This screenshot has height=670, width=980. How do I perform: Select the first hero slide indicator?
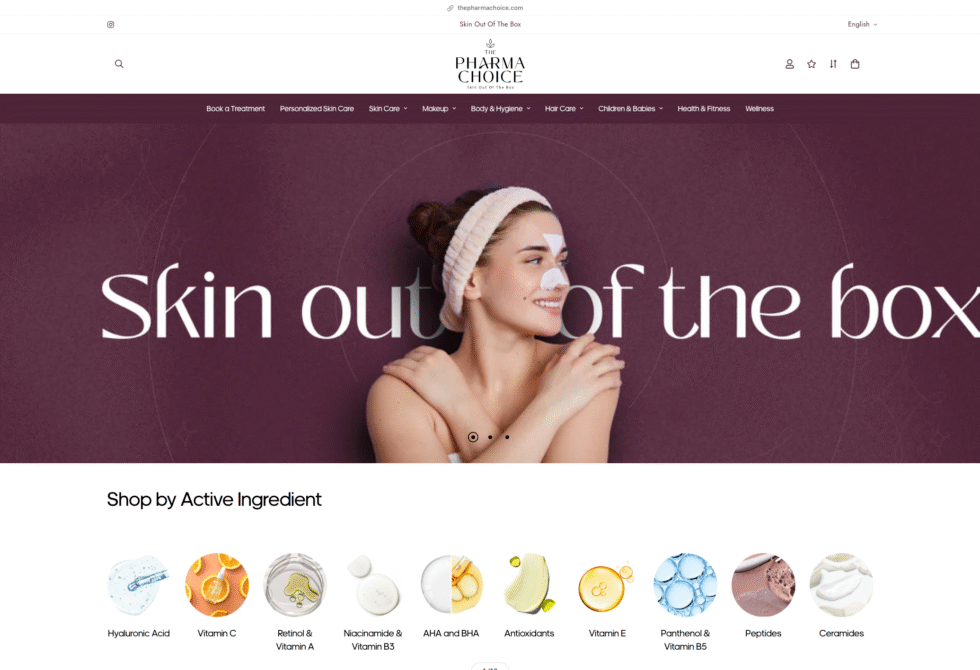click(473, 437)
